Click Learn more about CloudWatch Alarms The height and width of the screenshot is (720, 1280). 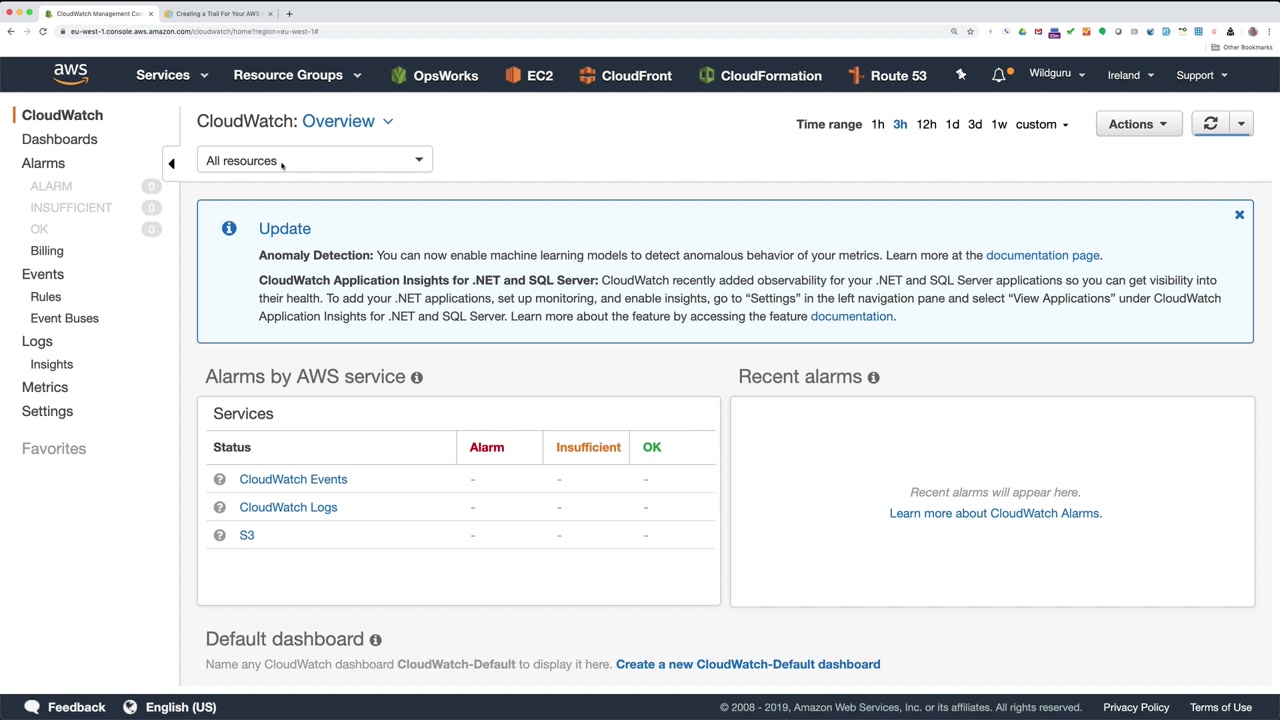point(995,513)
